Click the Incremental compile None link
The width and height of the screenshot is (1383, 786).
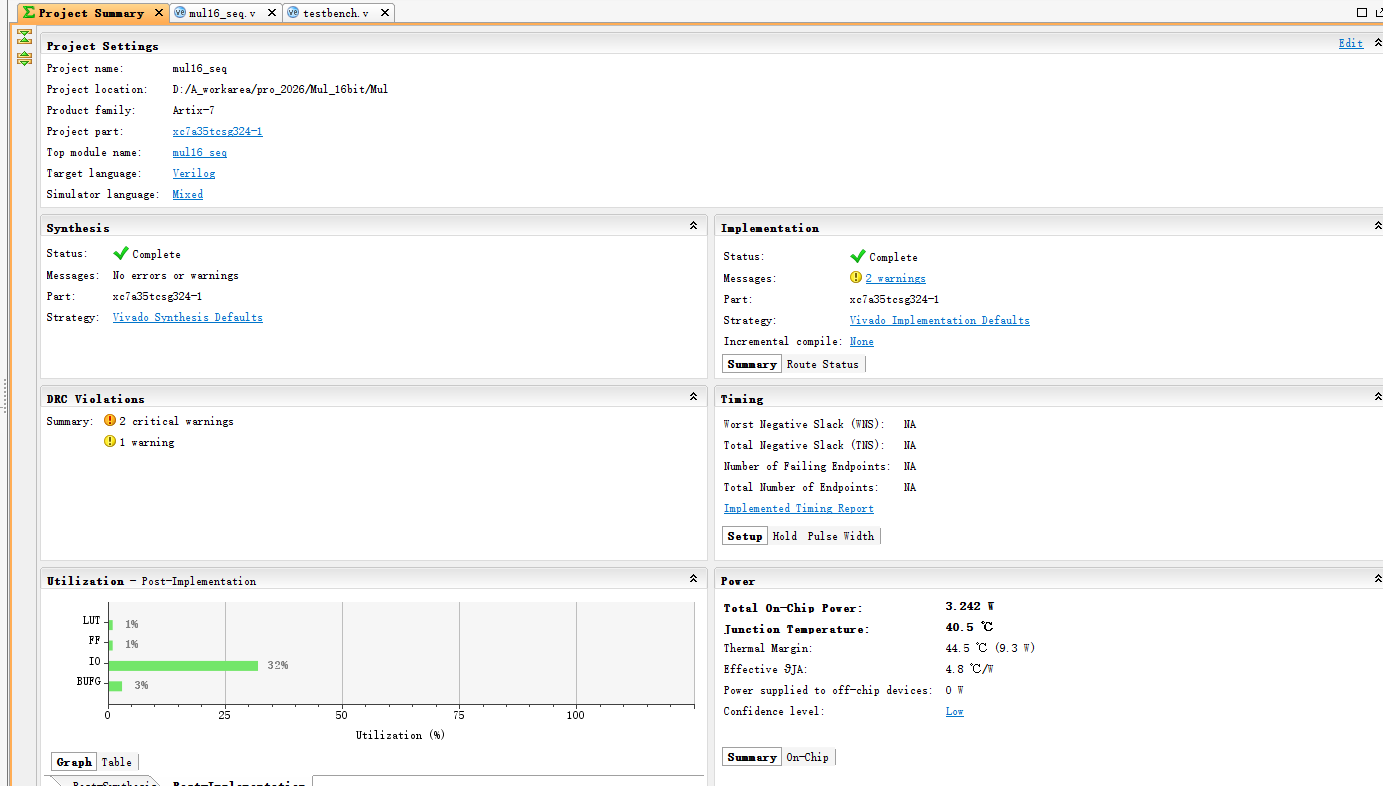click(x=862, y=341)
